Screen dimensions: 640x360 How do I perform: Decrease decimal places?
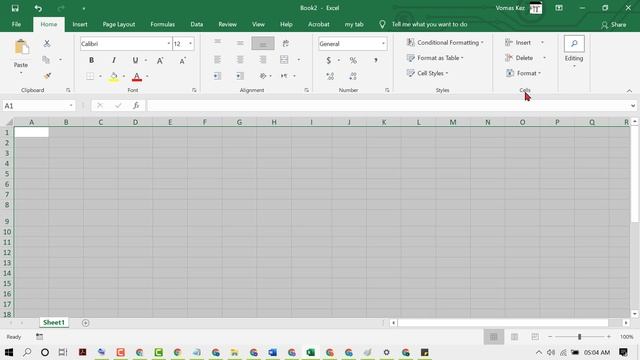(353, 76)
